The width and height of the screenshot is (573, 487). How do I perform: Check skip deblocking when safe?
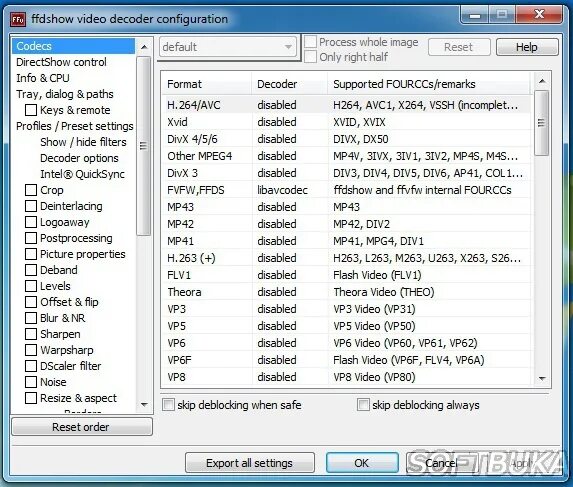coord(168,405)
